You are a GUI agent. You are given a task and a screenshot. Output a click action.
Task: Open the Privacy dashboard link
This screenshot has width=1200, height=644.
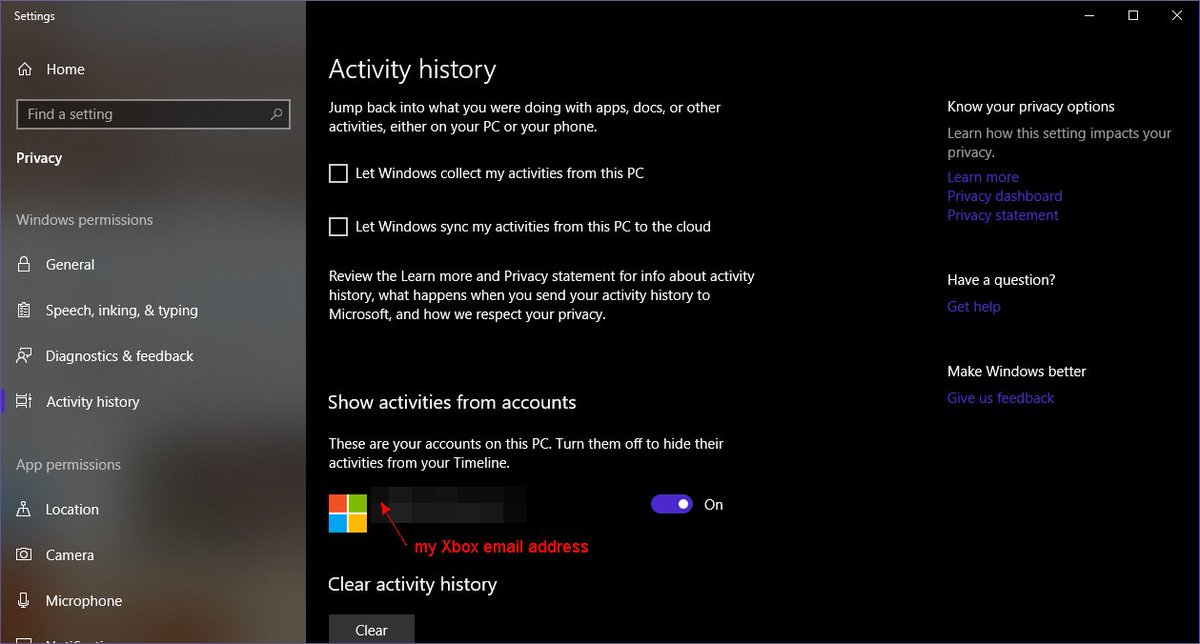tap(1005, 196)
